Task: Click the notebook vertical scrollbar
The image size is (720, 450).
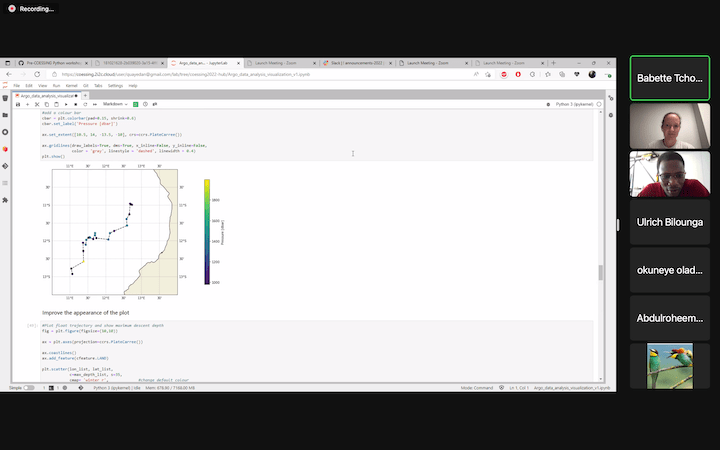Action: [600, 272]
